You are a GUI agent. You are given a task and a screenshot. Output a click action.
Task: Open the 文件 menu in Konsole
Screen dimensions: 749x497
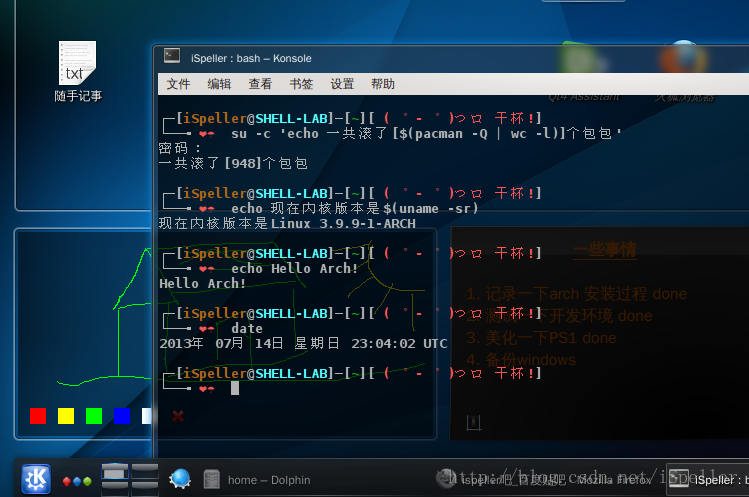[178, 84]
